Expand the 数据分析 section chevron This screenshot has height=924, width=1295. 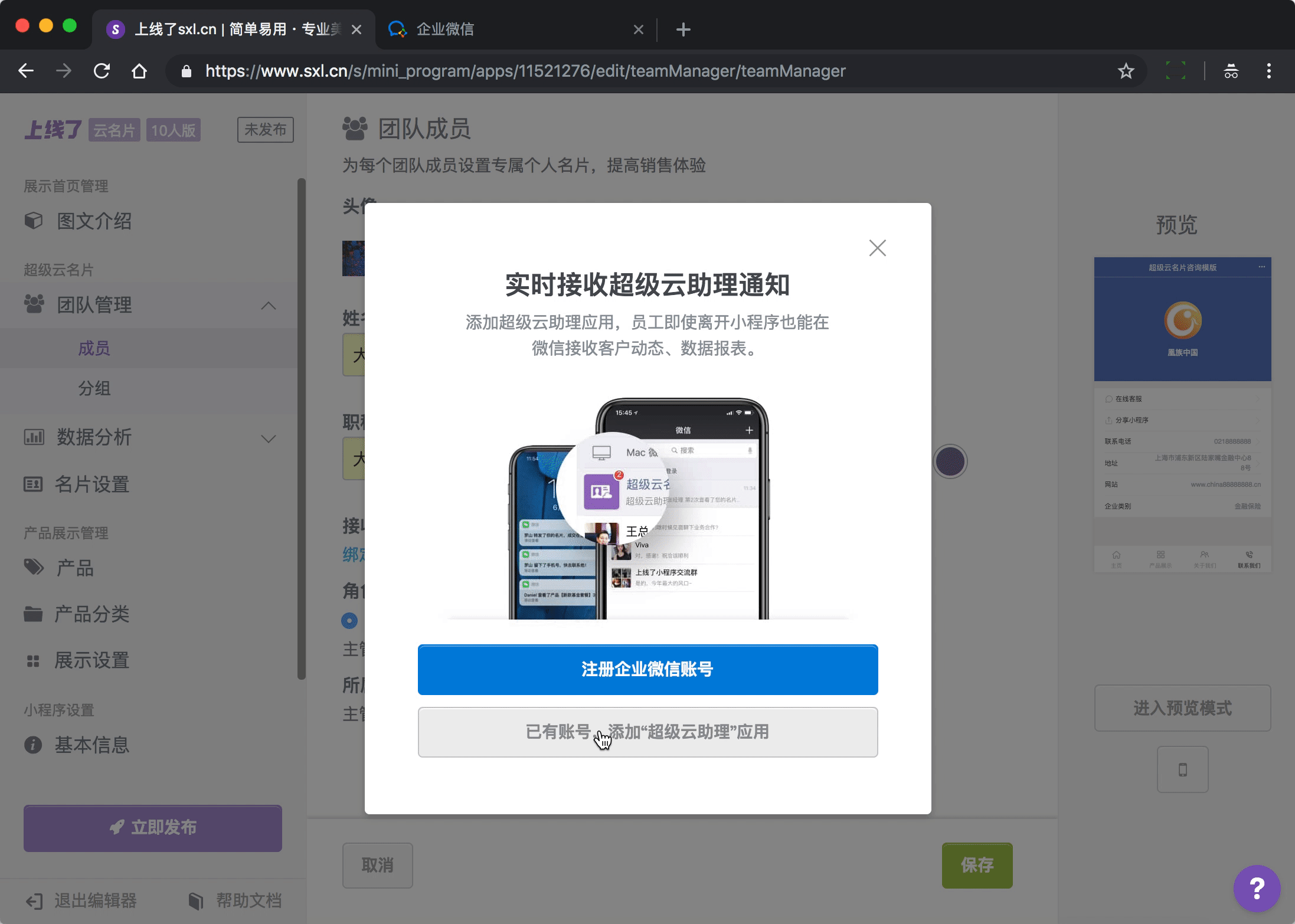(x=269, y=438)
